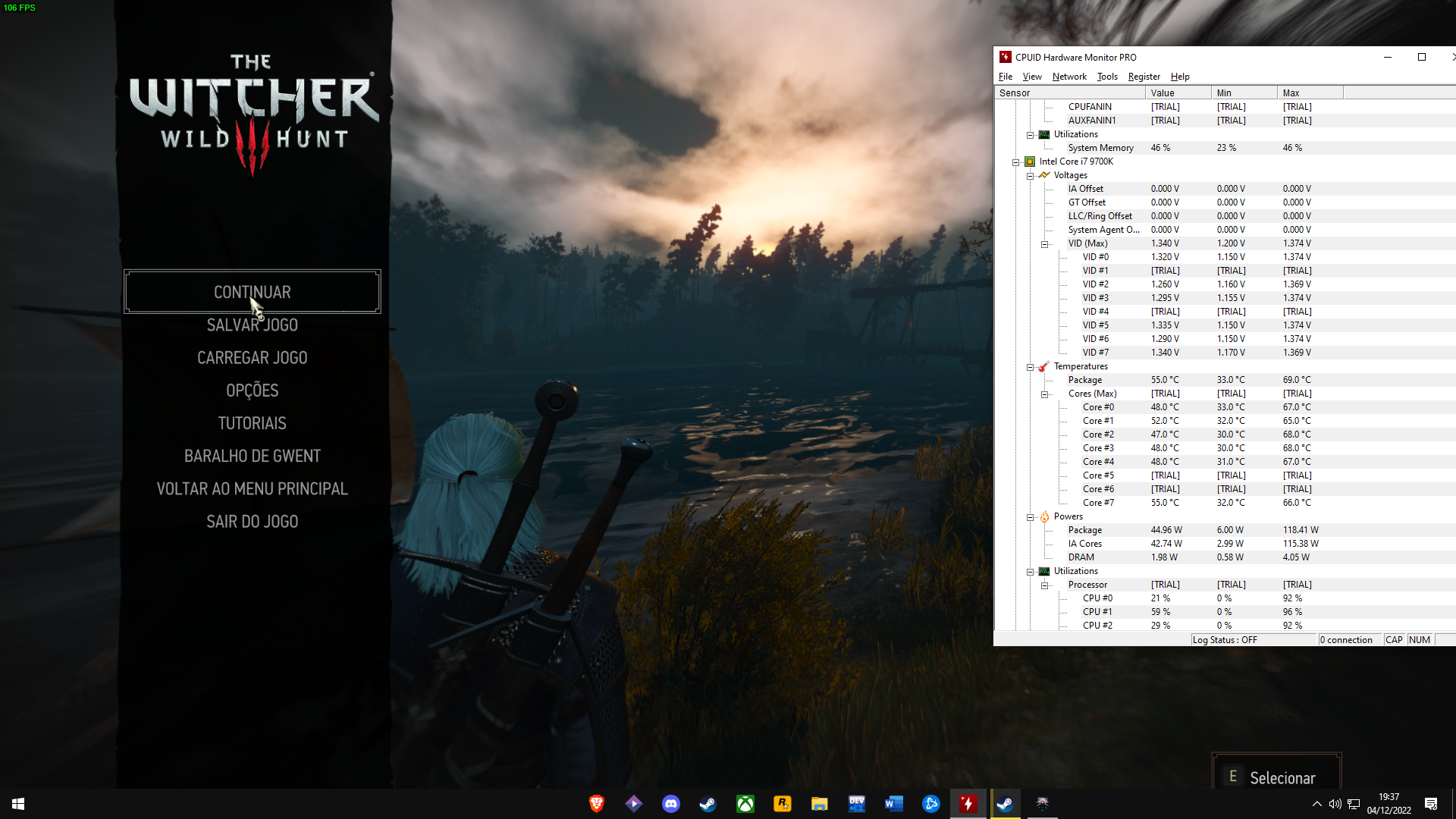Switch to The Witcher 3 wolf taskbar icon

1043,804
